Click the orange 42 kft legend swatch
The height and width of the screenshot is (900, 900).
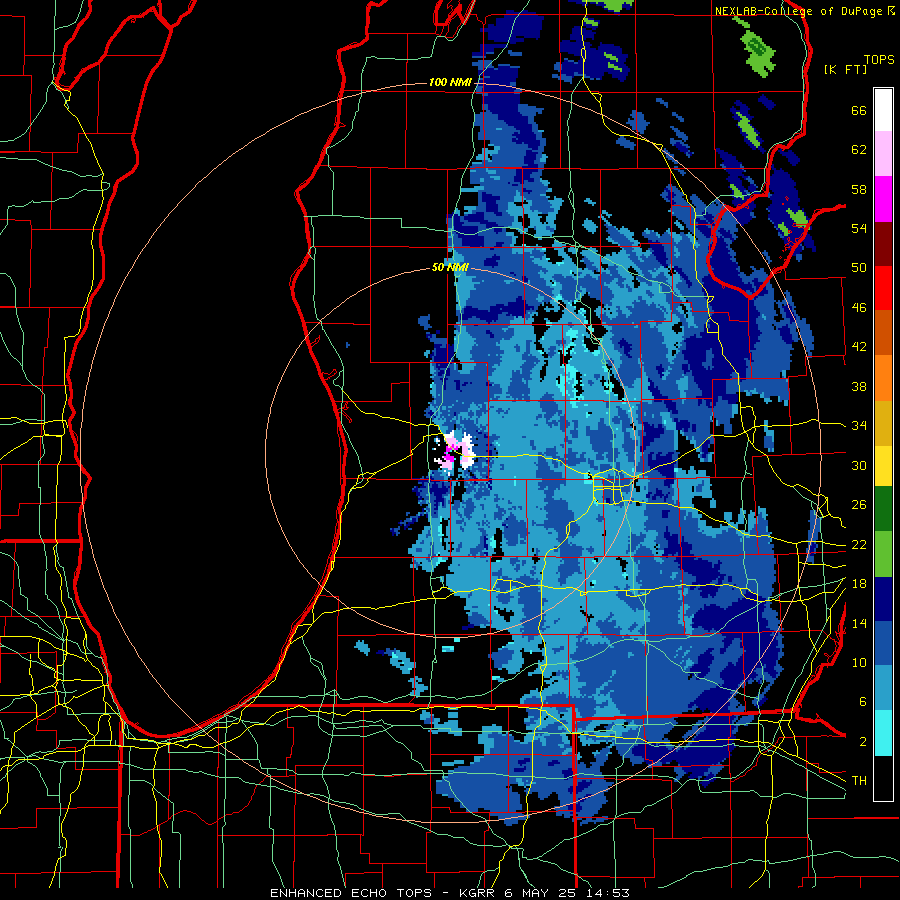tap(883, 378)
